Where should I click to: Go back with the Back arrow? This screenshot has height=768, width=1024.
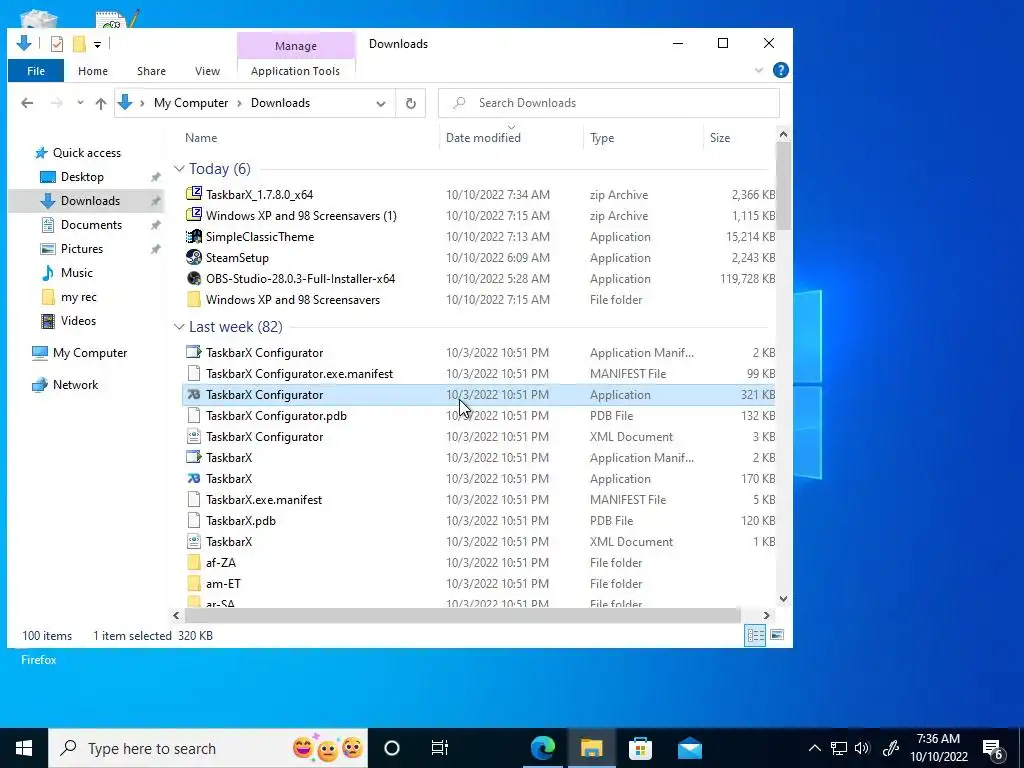point(27,103)
